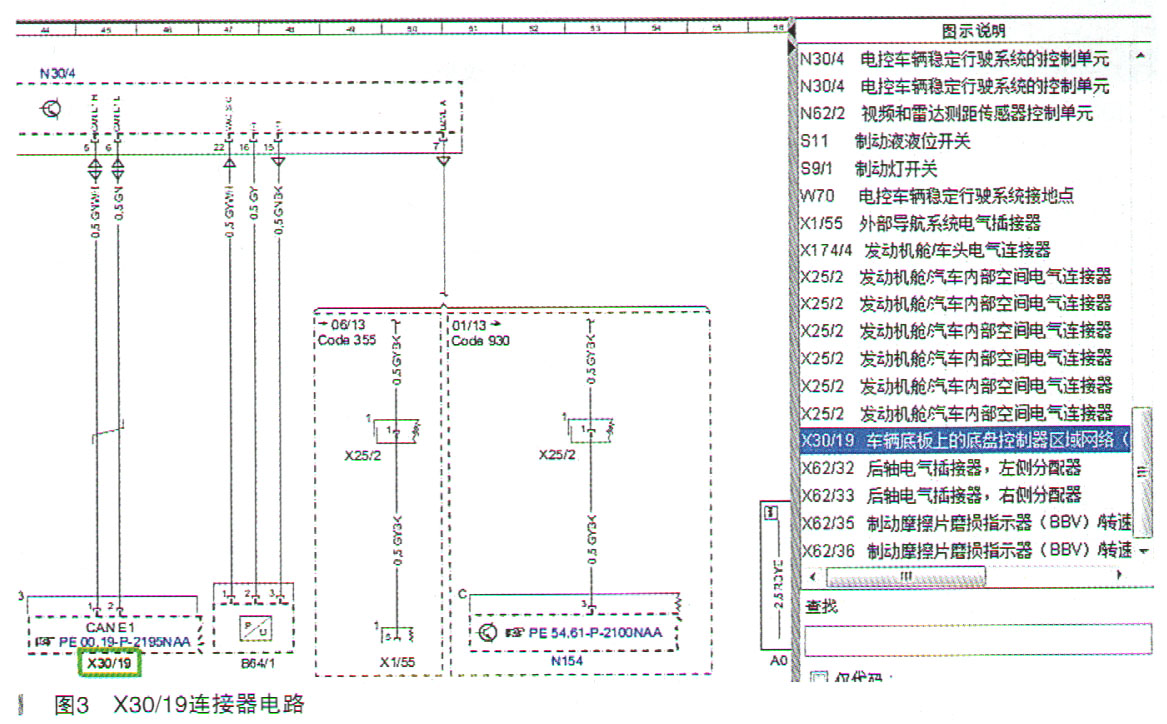Image resolution: width=1167 pixels, height=724 pixels.
Task: Click into the 查找 search input field
Action: (x=978, y=639)
